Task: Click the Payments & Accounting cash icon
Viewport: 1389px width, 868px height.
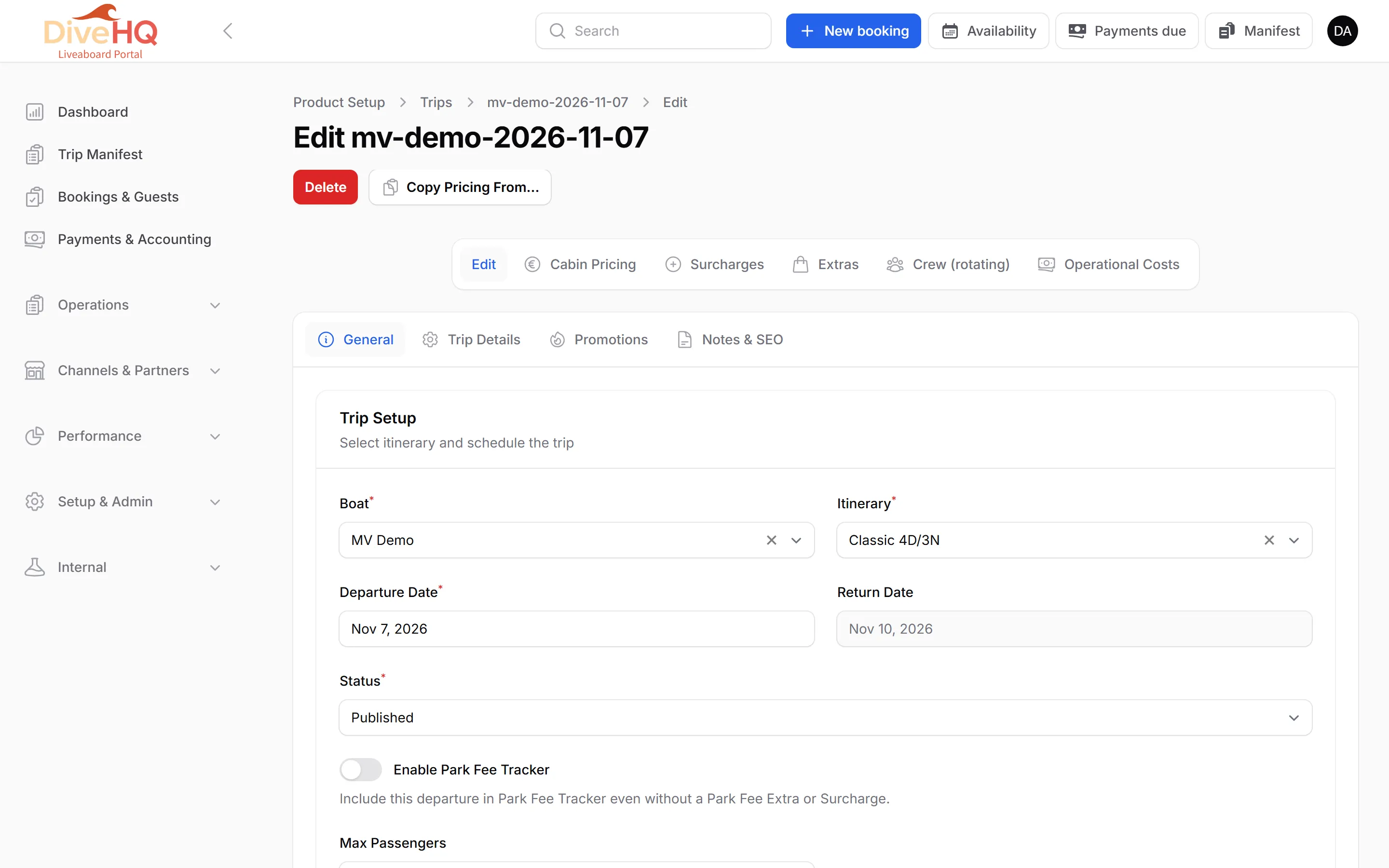Action: tap(34, 239)
